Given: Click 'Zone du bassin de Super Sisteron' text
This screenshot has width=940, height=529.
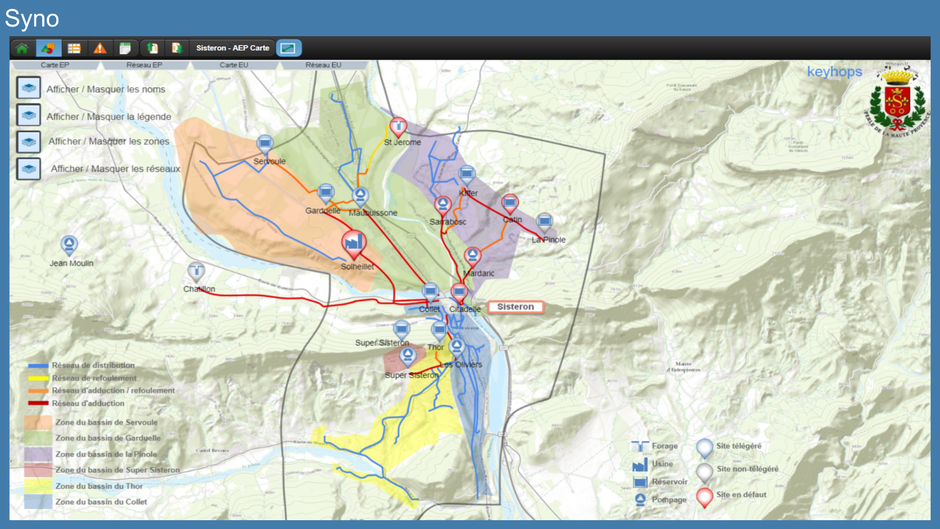Looking at the screenshot, I should click(x=118, y=470).
